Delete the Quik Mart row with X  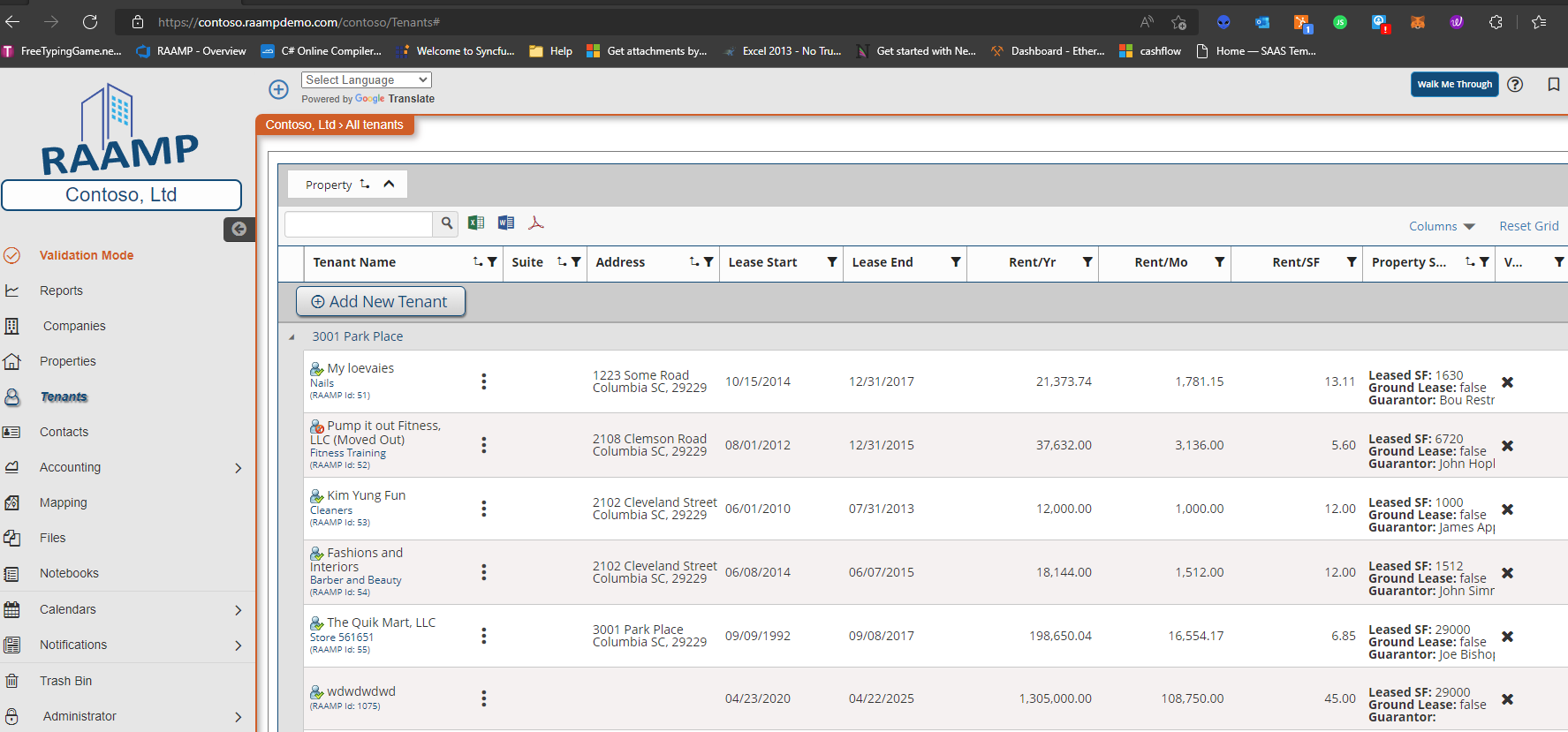pos(1508,637)
